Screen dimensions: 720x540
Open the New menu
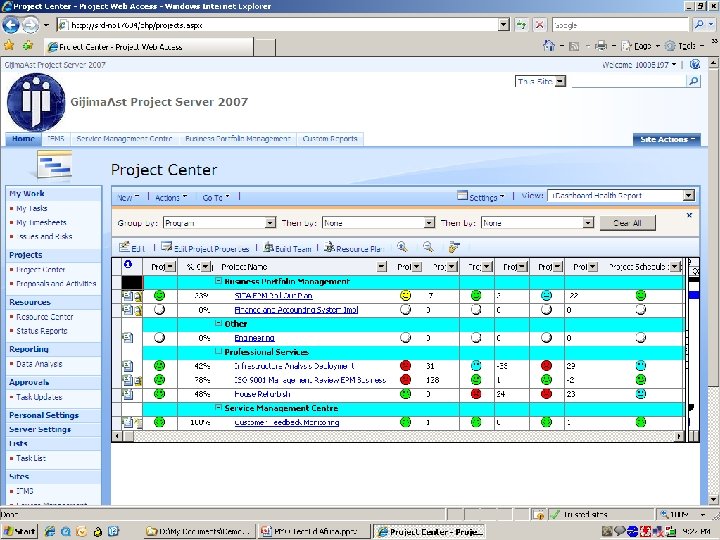pyautogui.click(x=128, y=197)
